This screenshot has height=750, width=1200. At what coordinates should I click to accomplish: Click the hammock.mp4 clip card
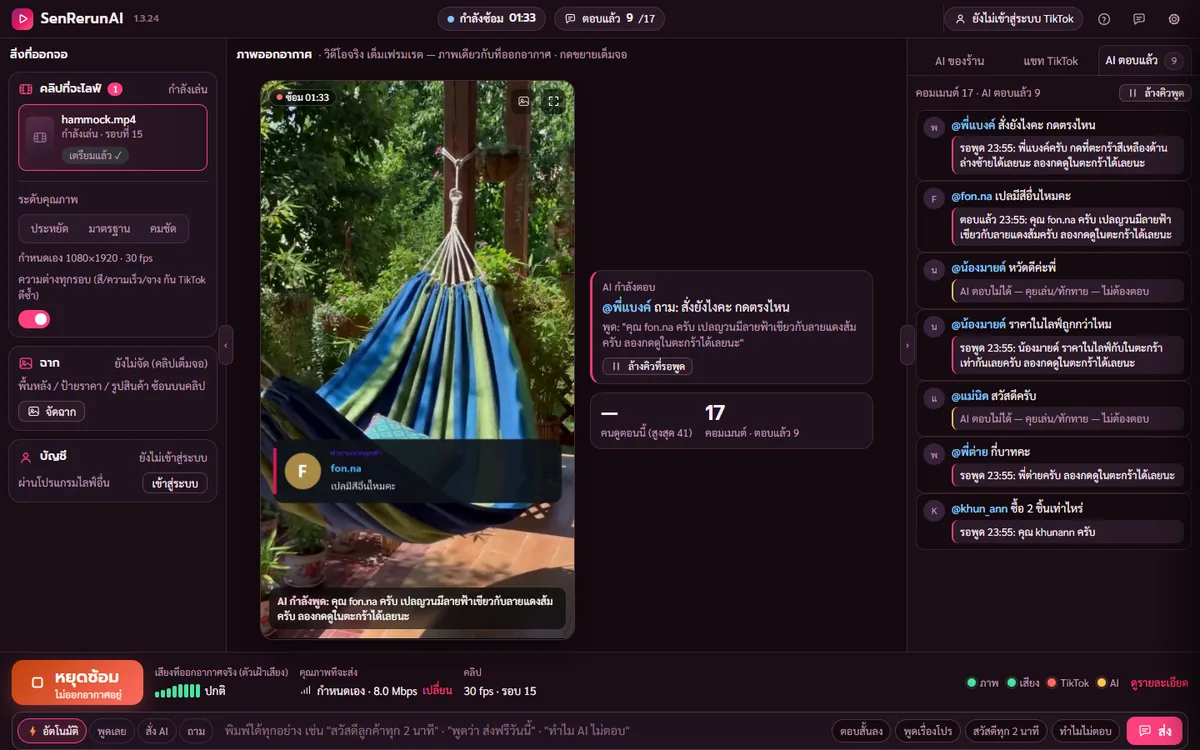tap(113, 137)
